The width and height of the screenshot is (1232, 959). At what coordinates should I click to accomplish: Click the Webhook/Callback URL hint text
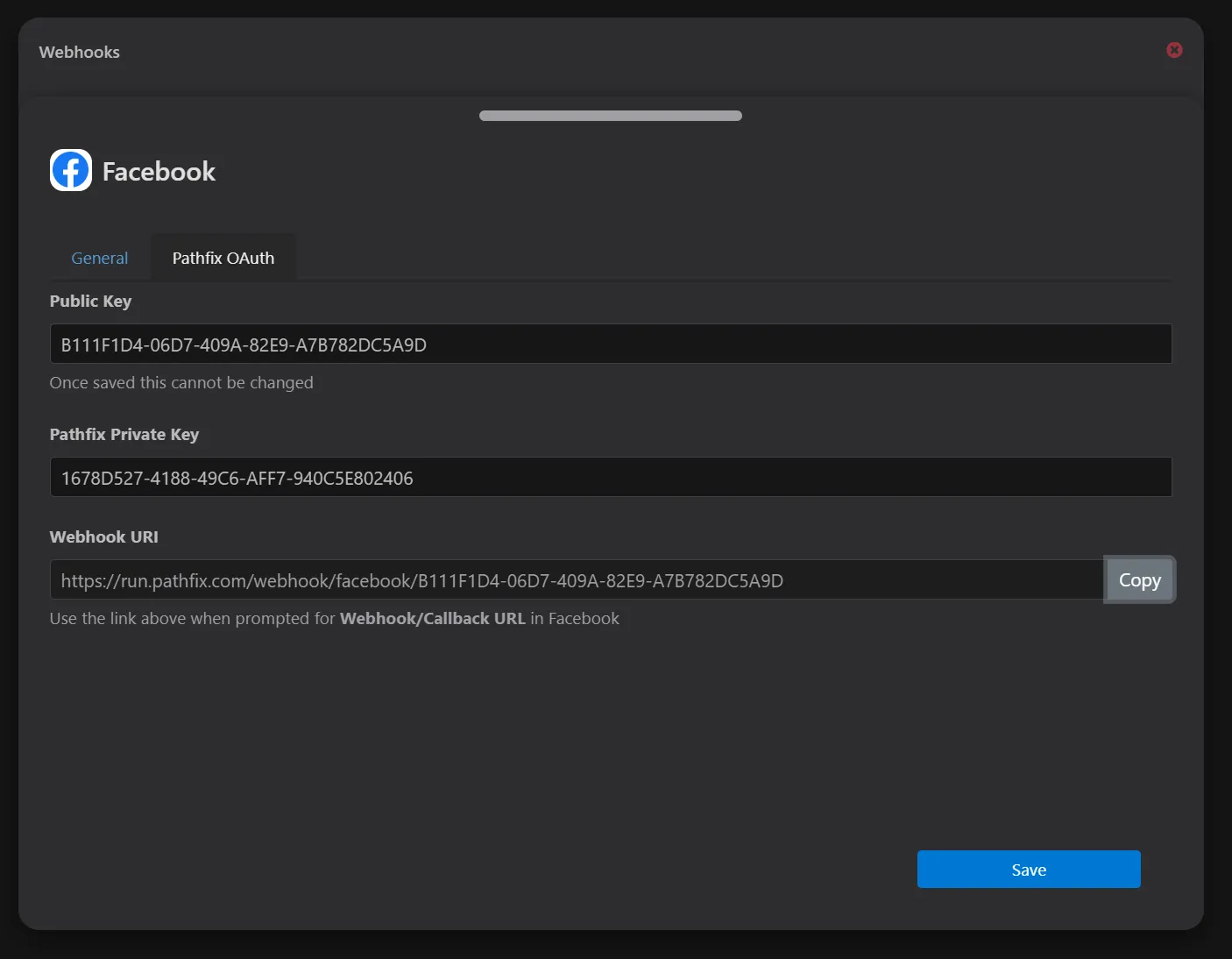[335, 619]
